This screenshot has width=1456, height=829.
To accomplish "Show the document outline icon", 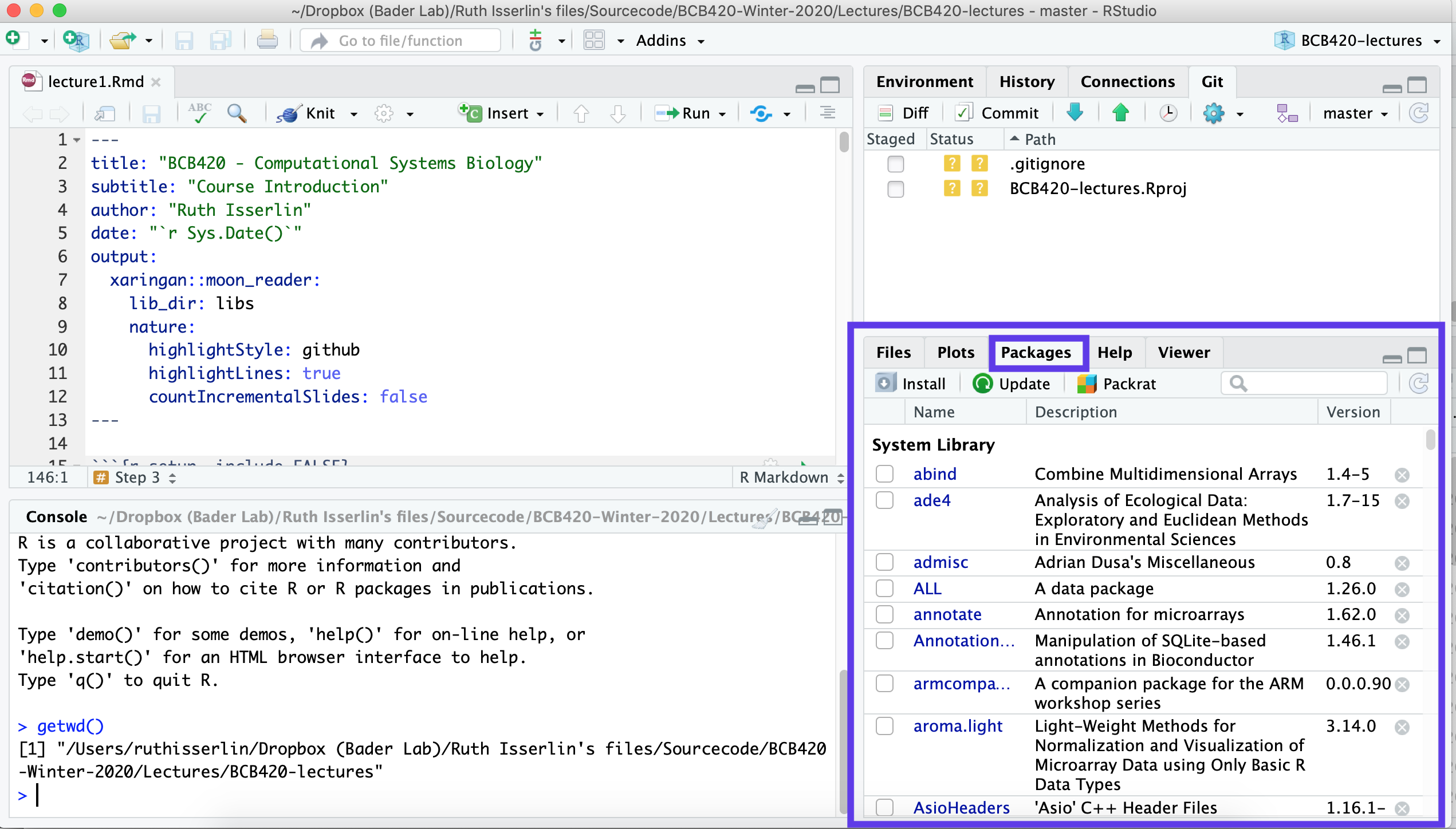I will [x=827, y=113].
